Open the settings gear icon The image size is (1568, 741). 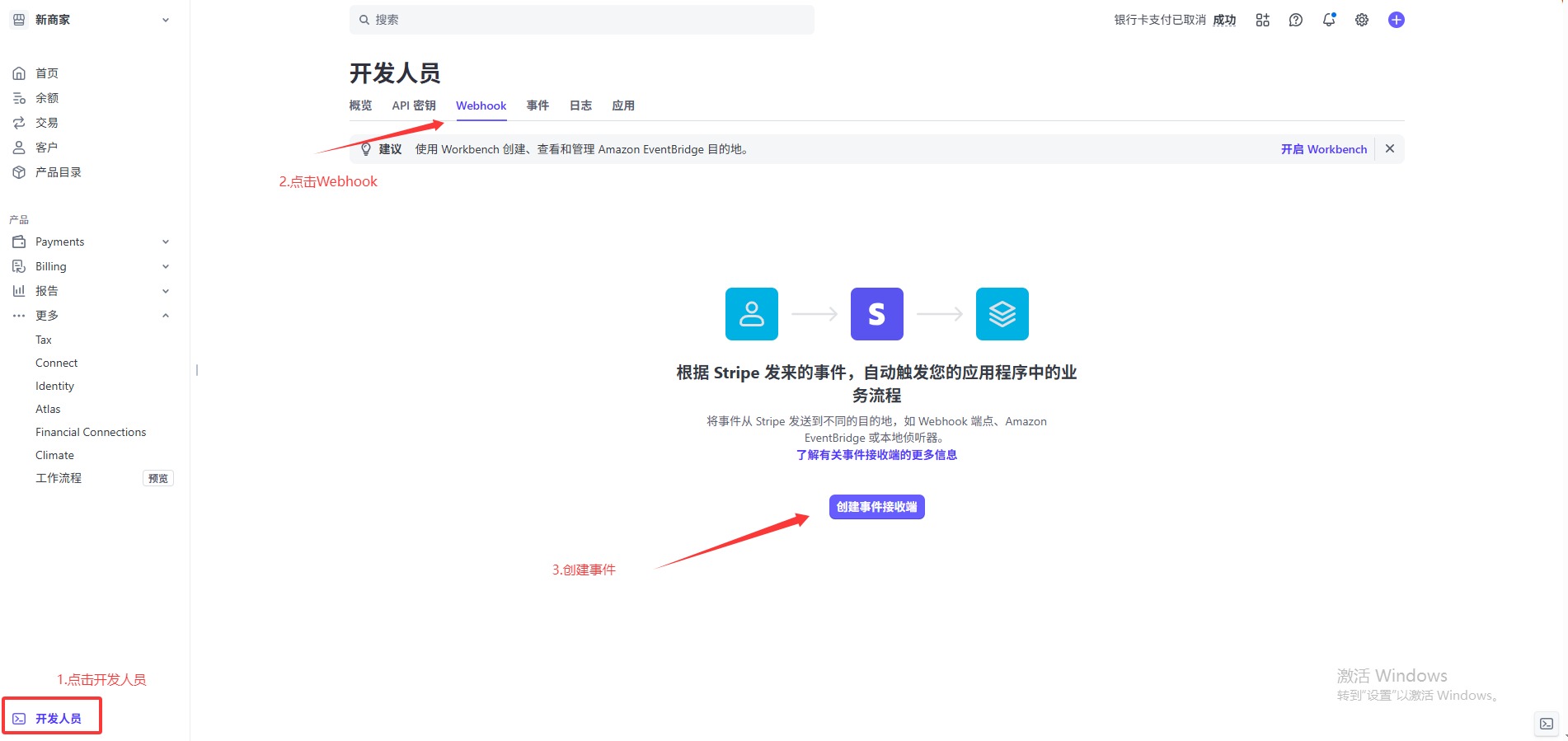click(x=1362, y=20)
